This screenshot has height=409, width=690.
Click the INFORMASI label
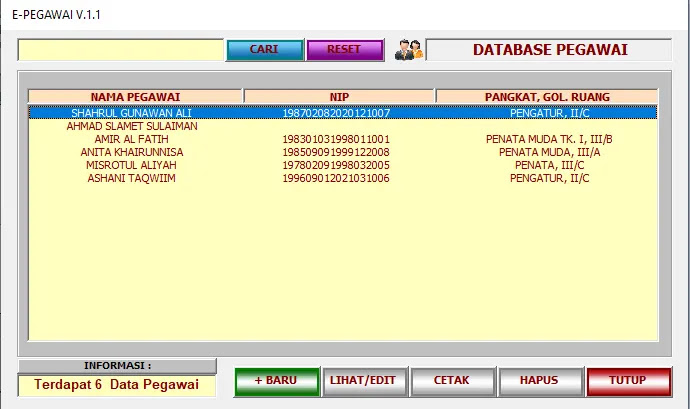coord(117,365)
